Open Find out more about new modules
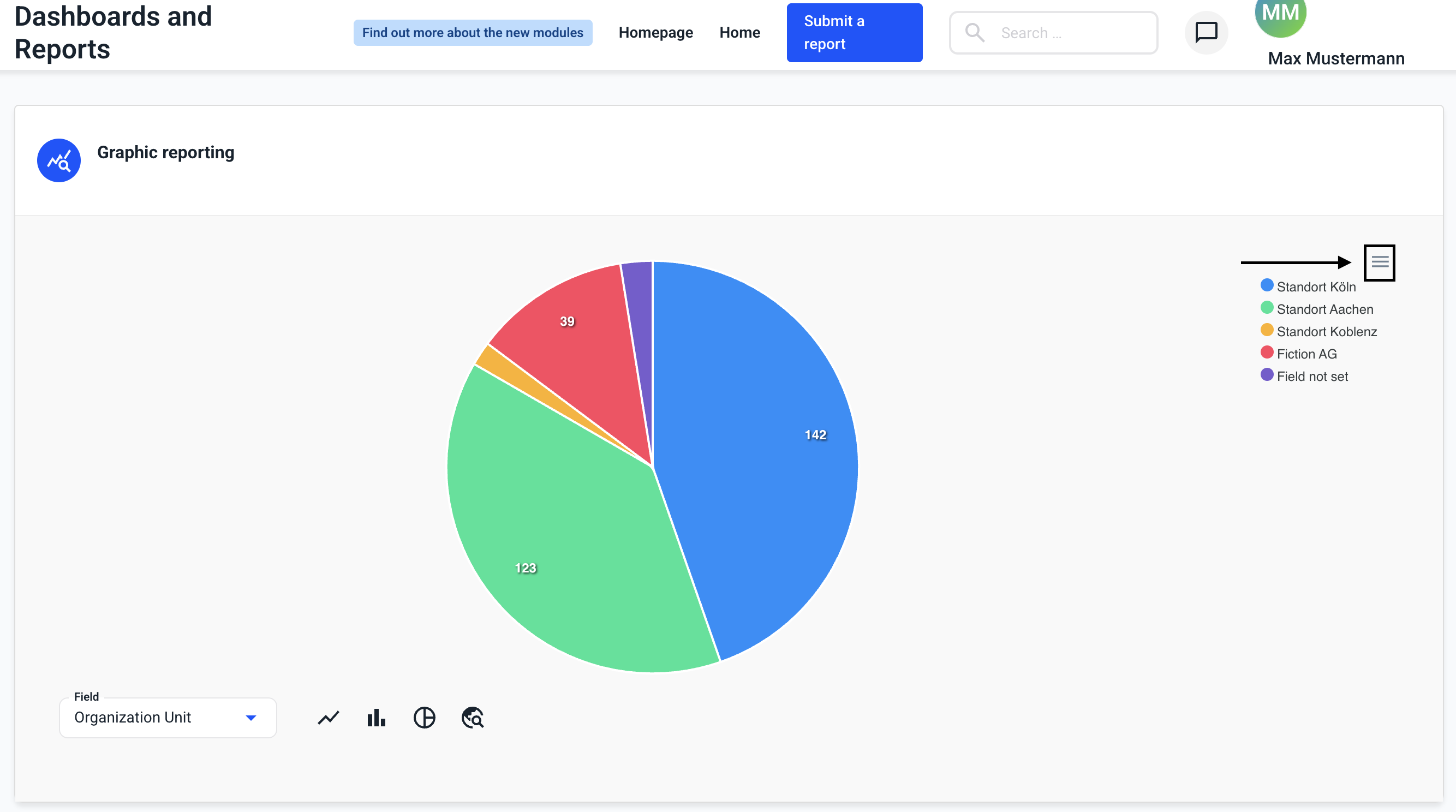 click(473, 32)
